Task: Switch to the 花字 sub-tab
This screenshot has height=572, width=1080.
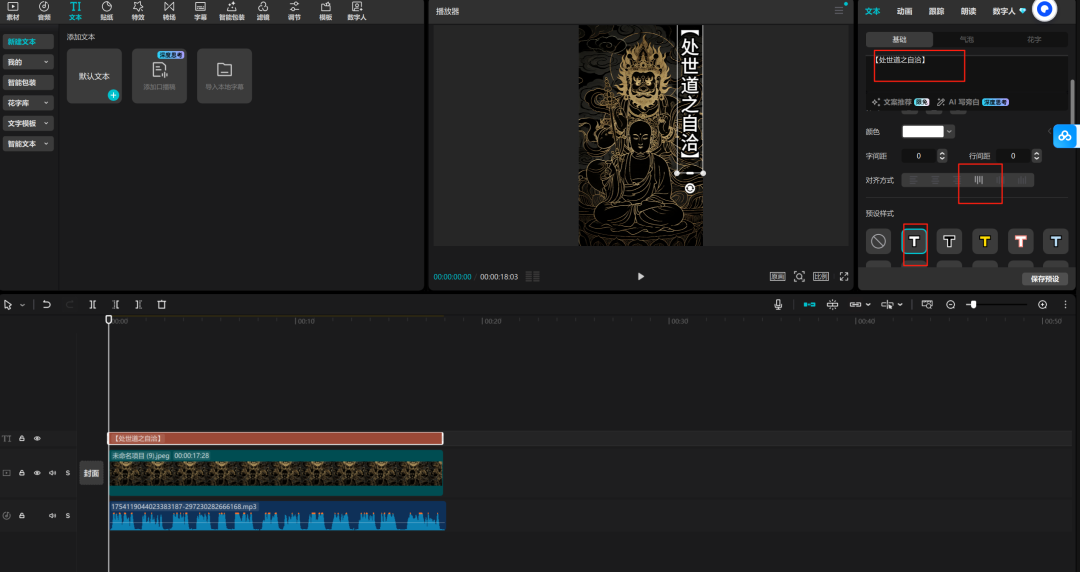Action: (x=1034, y=40)
